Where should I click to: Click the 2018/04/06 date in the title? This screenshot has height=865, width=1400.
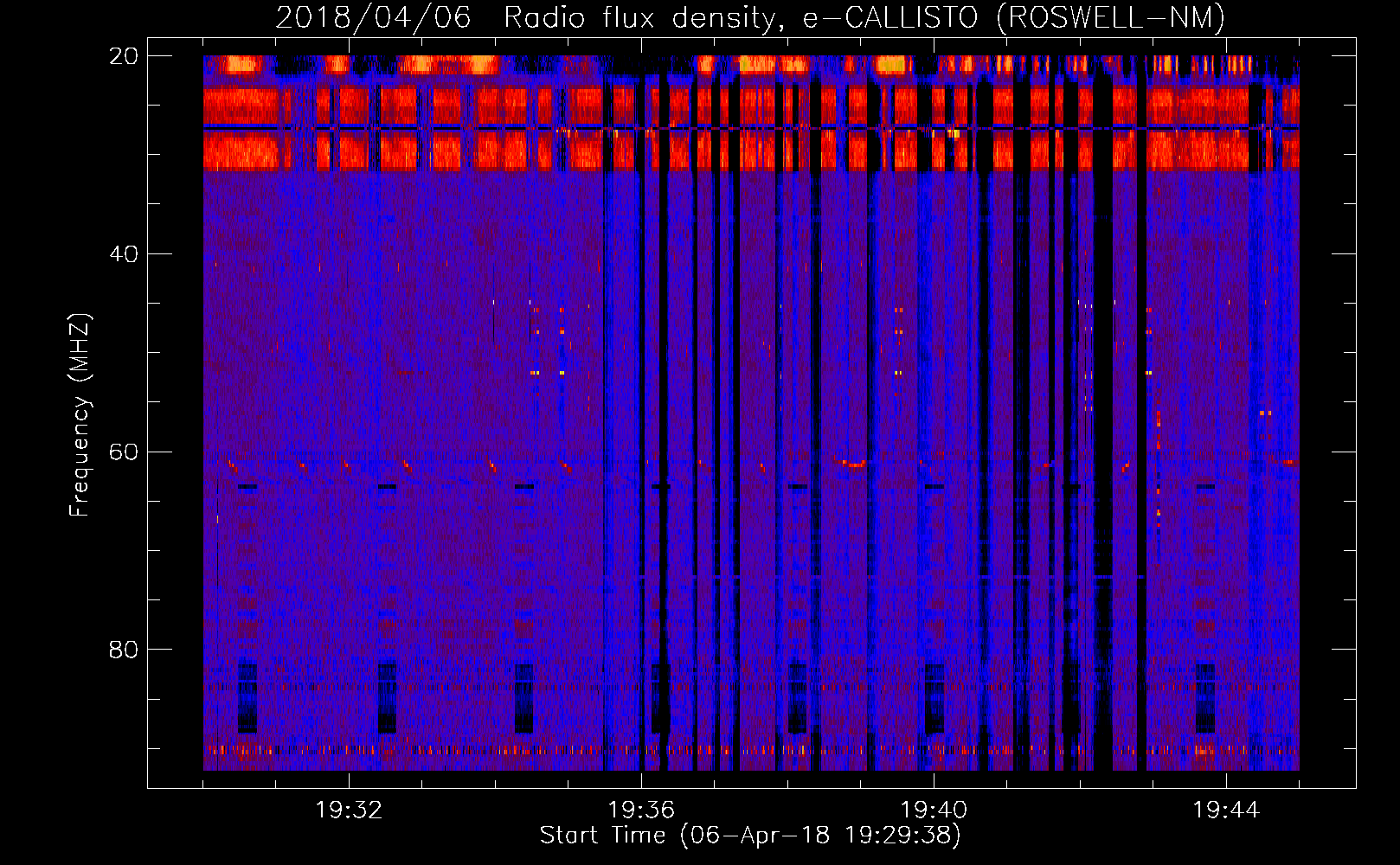pos(373,17)
